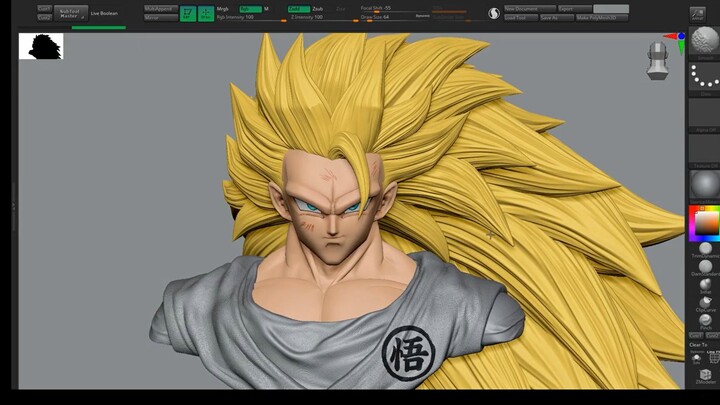Viewport: 720px width, 405px height.
Task: Select the ClipCurve brush
Action: tap(705, 302)
